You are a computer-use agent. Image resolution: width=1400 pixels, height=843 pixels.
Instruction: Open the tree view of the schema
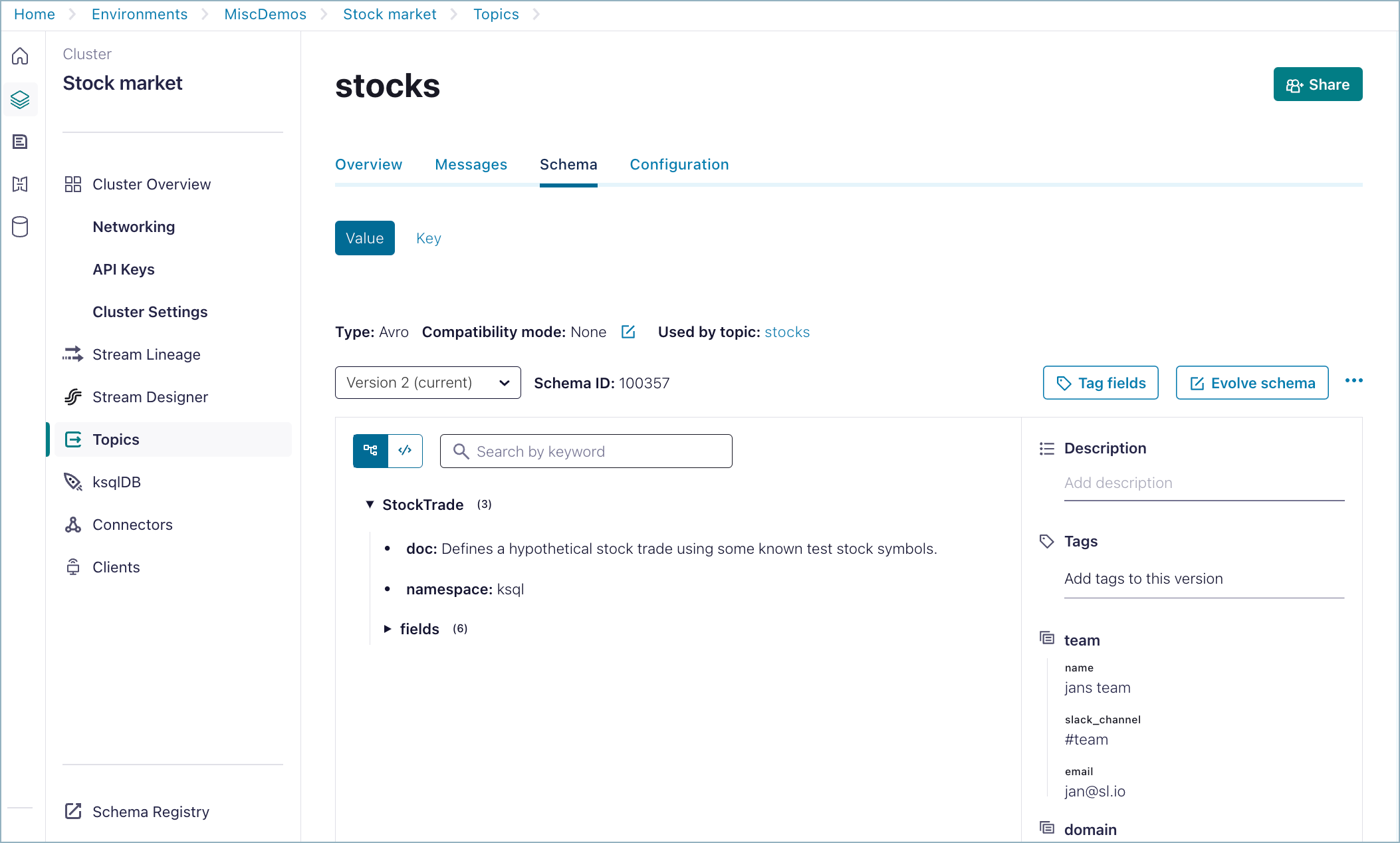(370, 451)
